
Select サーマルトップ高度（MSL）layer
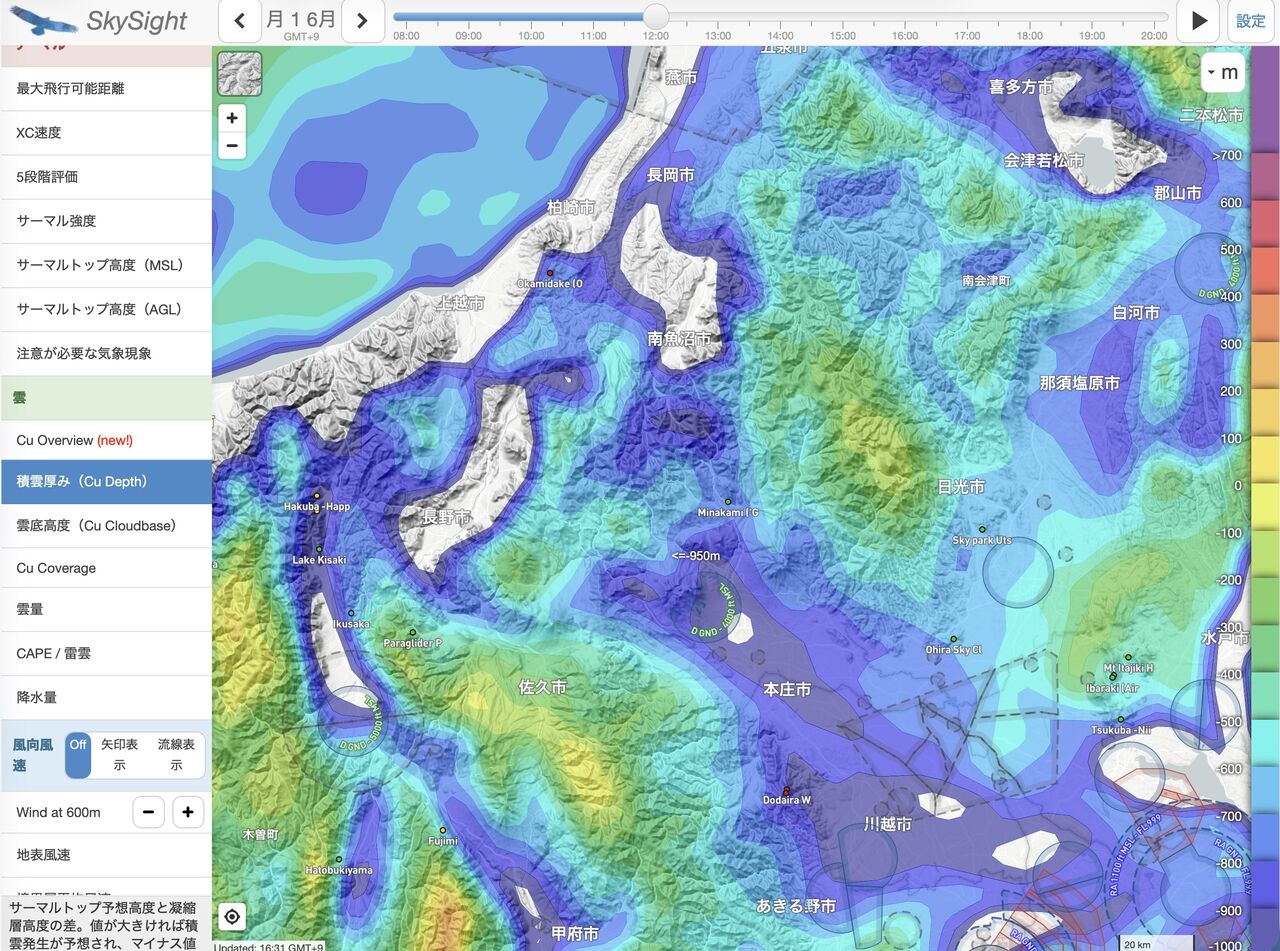coord(106,265)
